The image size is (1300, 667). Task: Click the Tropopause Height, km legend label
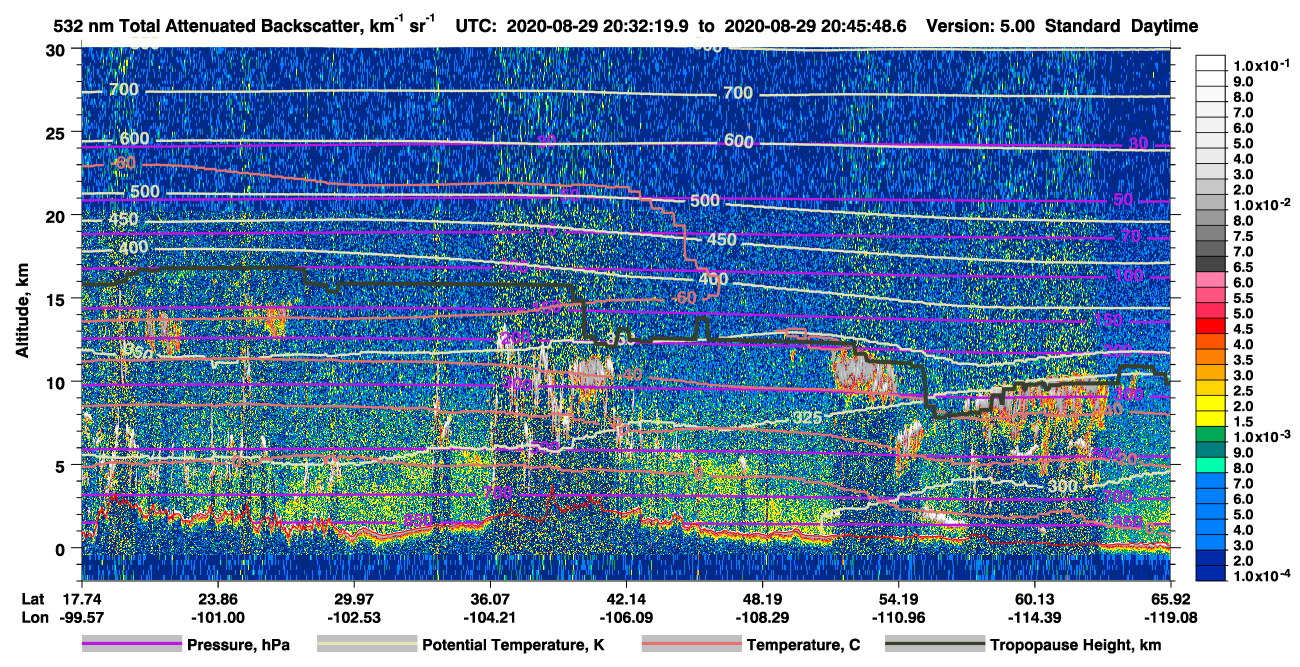pyautogui.click(x=1076, y=645)
